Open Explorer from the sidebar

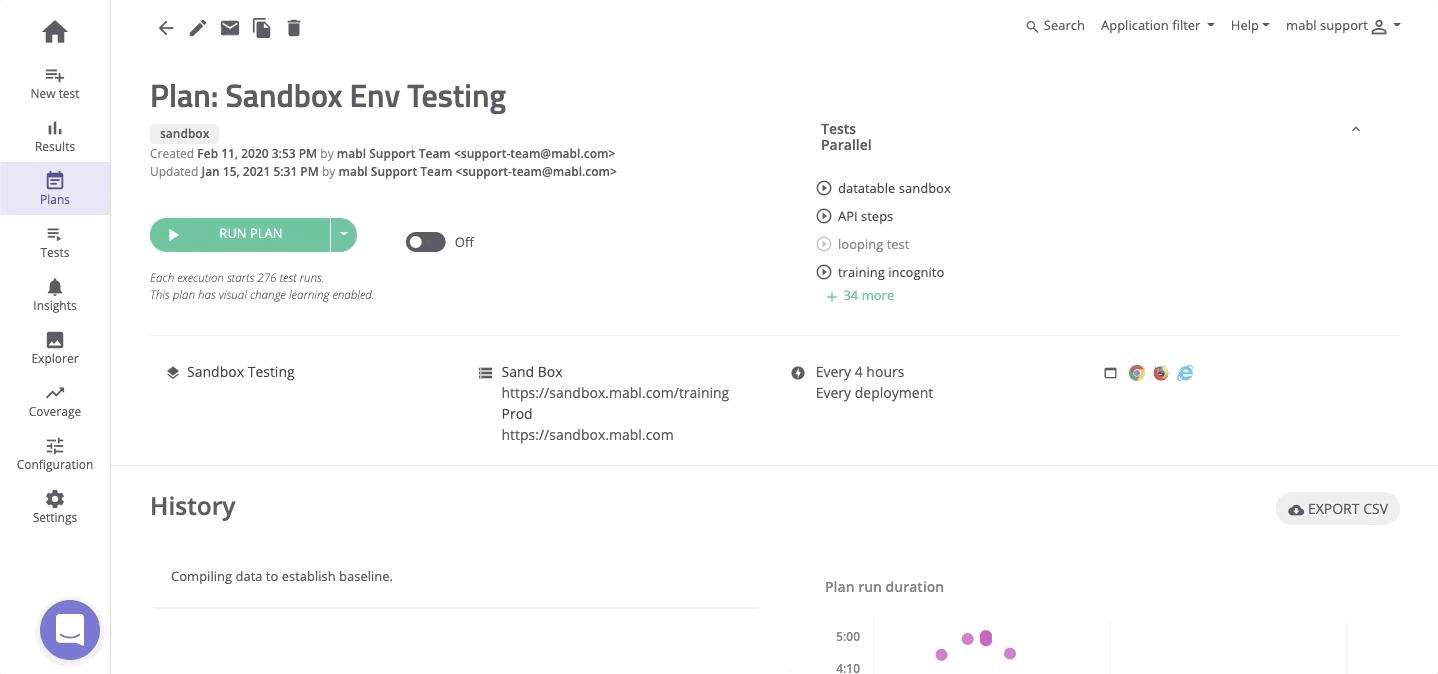click(x=55, y=348)
